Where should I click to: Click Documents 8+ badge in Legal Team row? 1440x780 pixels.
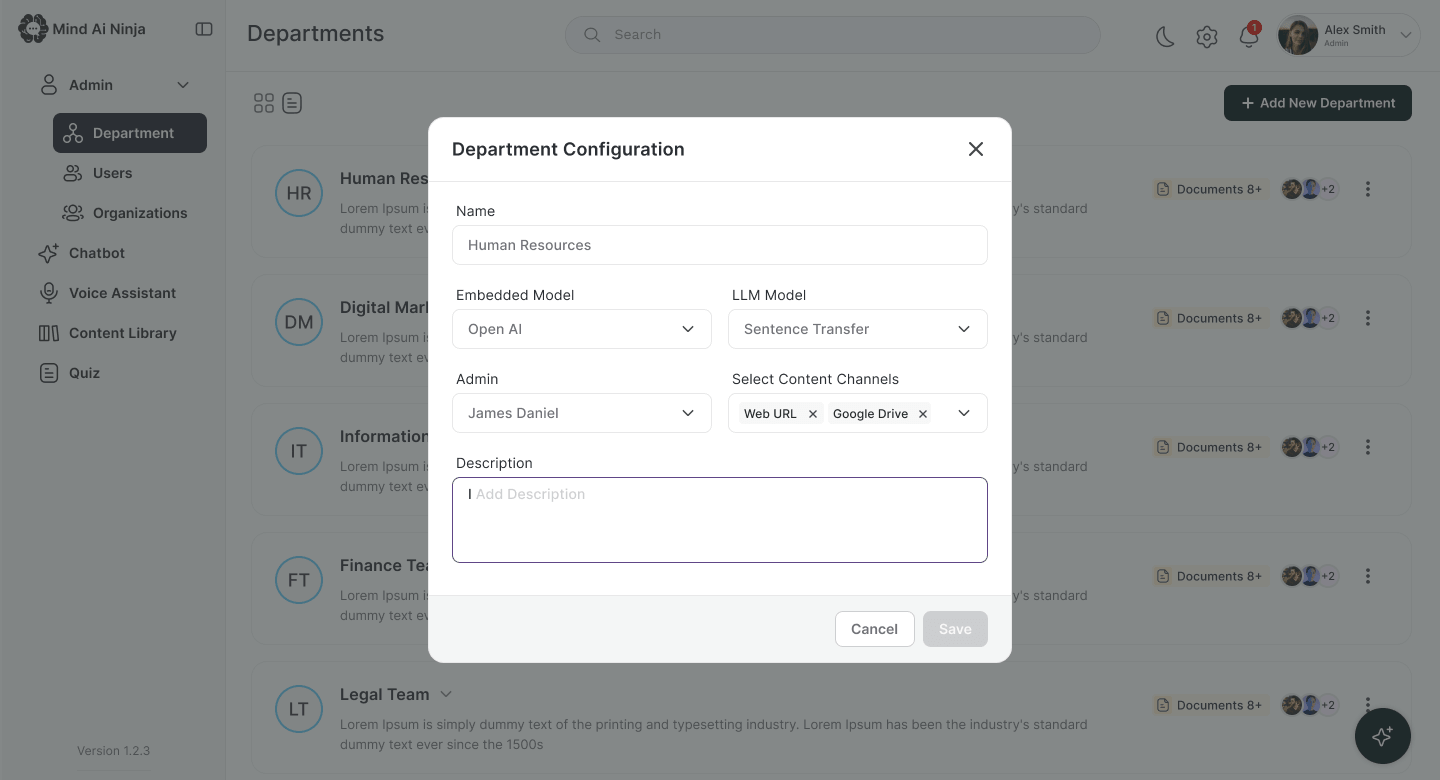[1210, 705]
